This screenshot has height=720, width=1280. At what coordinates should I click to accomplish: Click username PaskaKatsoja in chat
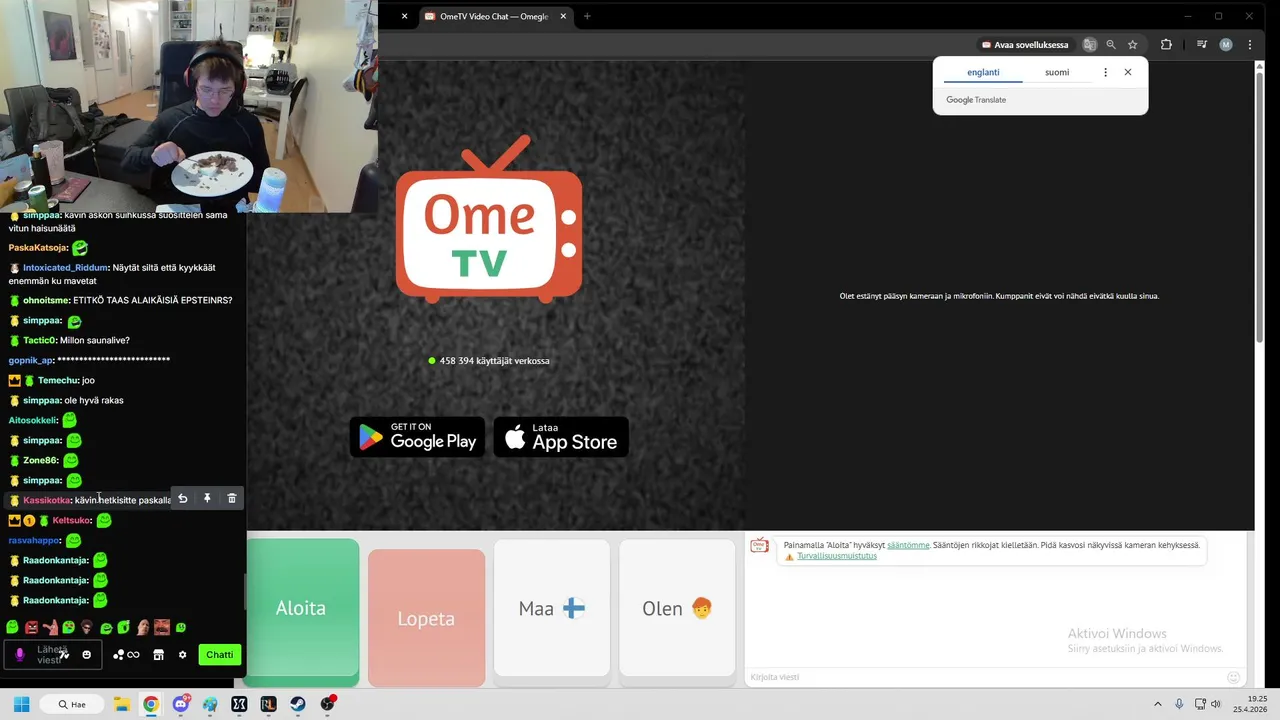click(38, 248)
